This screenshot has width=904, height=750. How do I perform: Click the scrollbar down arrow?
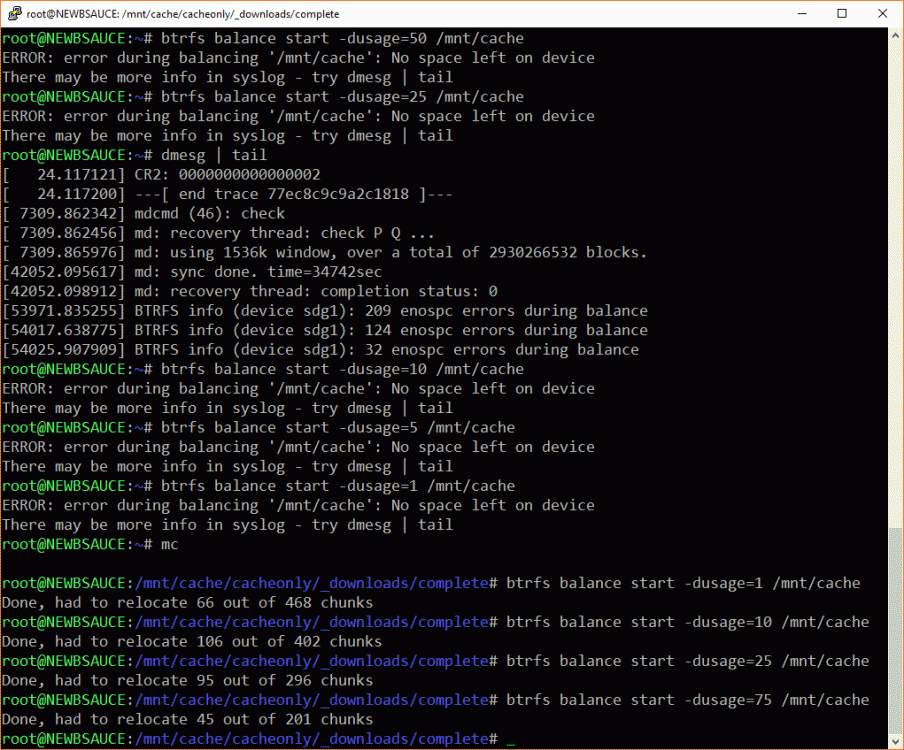coord(895,741)
